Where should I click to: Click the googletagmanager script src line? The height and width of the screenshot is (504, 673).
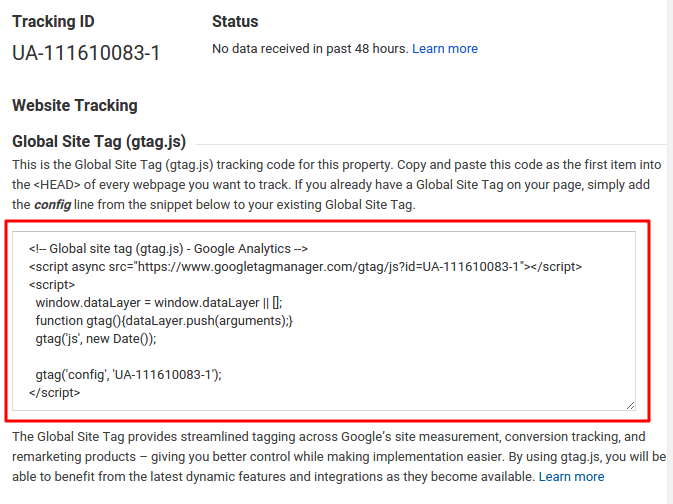pos(305,267)
